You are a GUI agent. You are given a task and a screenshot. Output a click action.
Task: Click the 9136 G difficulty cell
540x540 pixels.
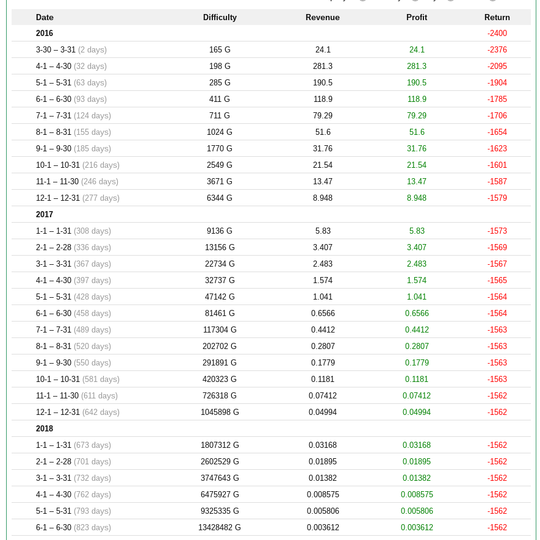click(x=220, y=231)
